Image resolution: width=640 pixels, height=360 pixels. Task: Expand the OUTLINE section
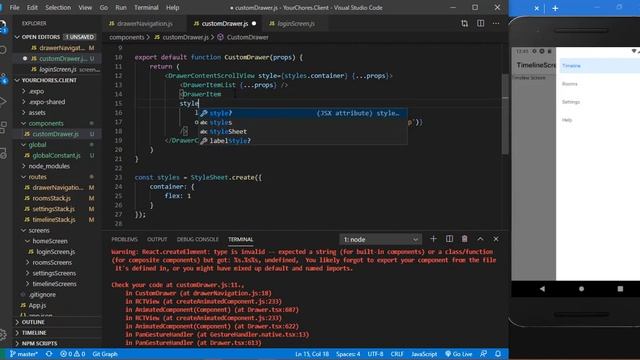(x=57, y=322)
